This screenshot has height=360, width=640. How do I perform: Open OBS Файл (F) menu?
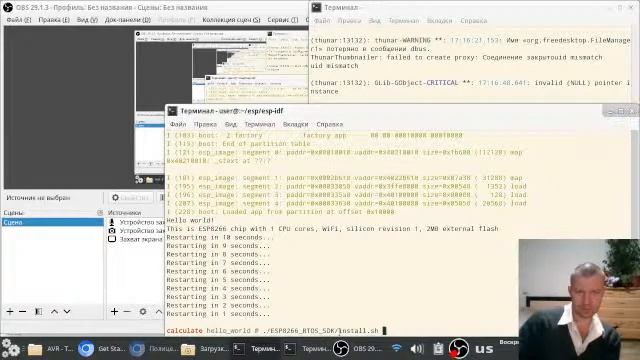pyautogui.click(x=18, y=20)
